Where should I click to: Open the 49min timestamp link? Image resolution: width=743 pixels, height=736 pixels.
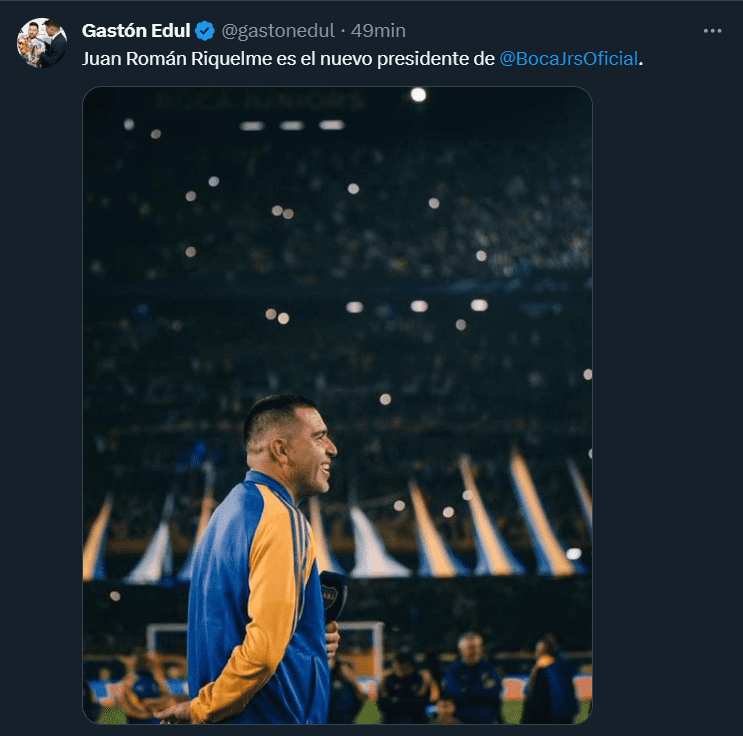(378, 31)
